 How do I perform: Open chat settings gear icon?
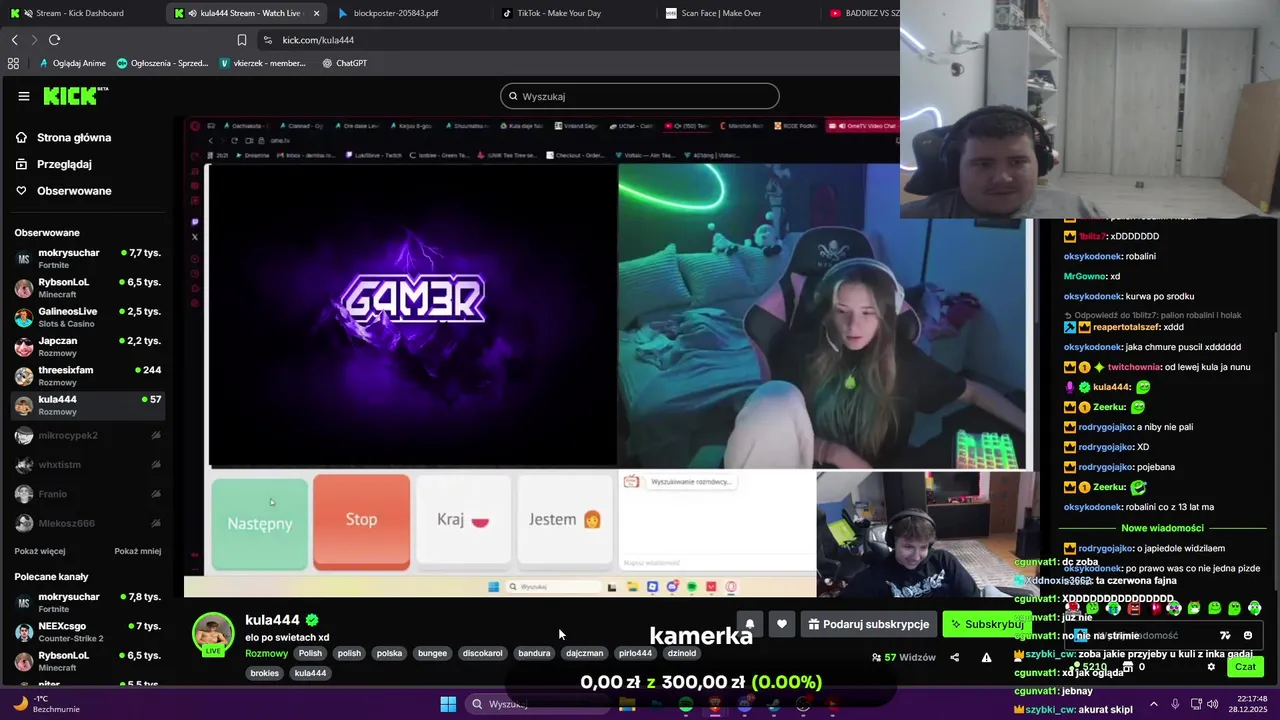(1211, 667)
